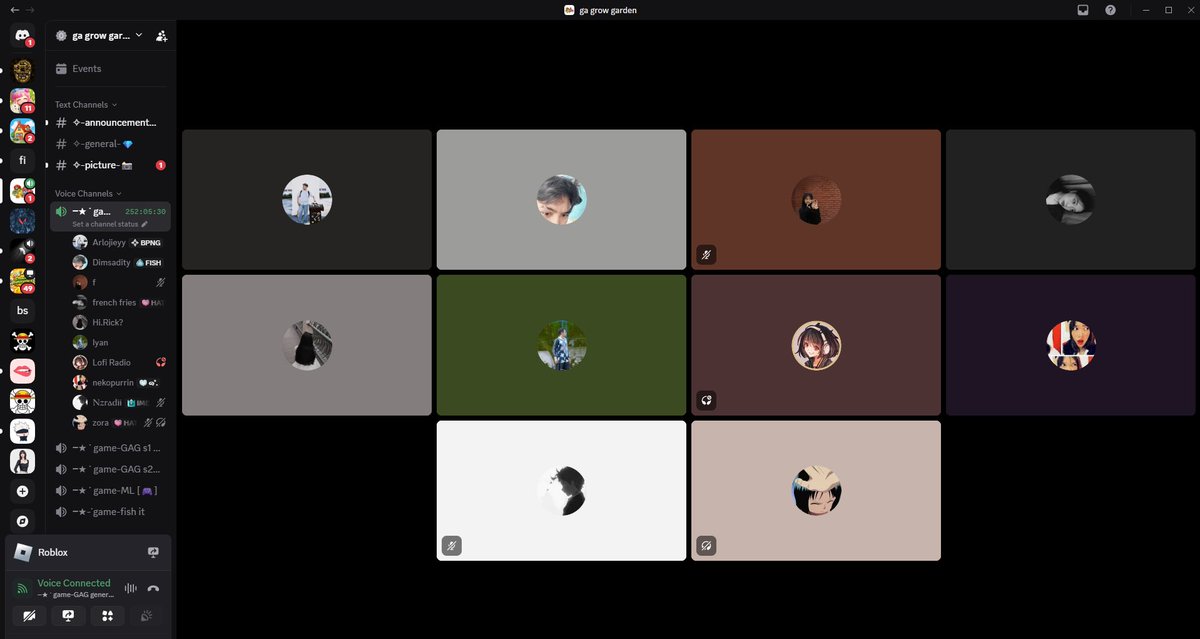Viewport: 1200px width, 639px height.
Task: Click the Disconnect hang-up phone icon
Action: [153, 588]
